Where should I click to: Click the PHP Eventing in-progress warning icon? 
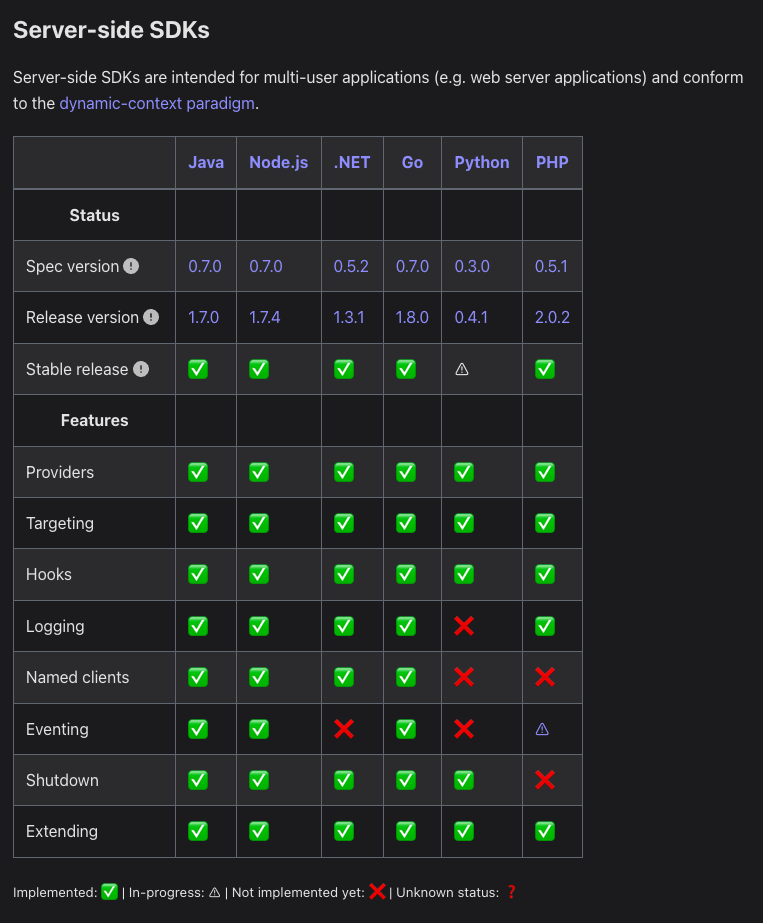[x=543, y=729]
